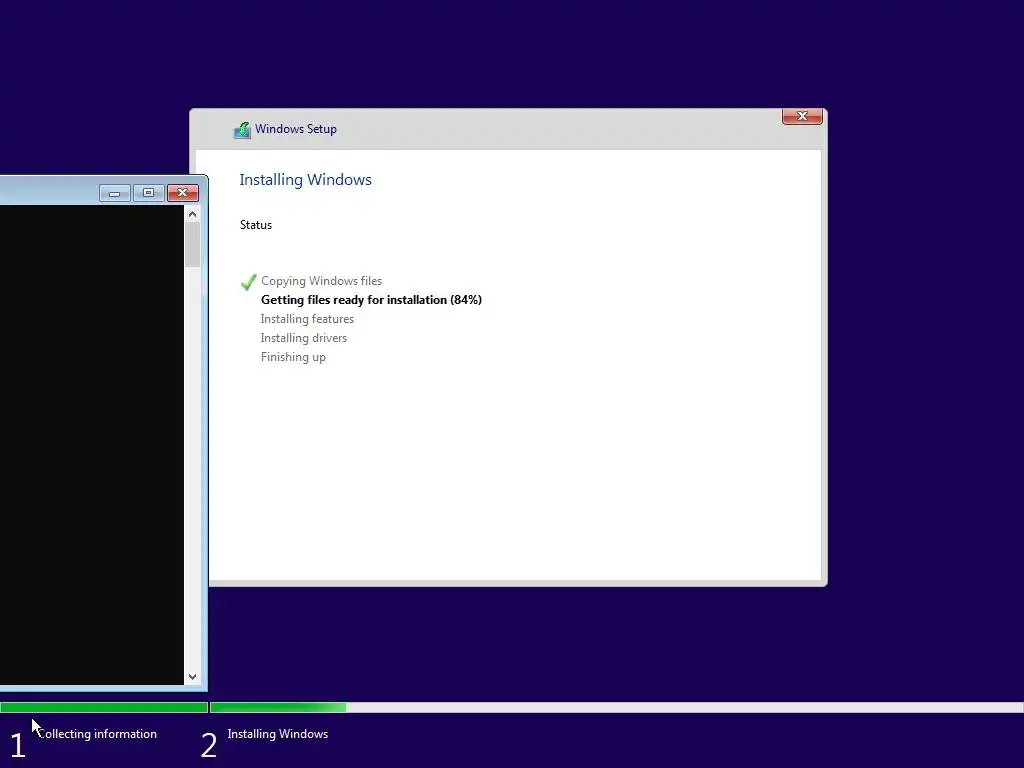Viewport: 1024px width, 768px height.
Task: Click "Getting files ready for installation (84%)"
Action: [371, 300]
